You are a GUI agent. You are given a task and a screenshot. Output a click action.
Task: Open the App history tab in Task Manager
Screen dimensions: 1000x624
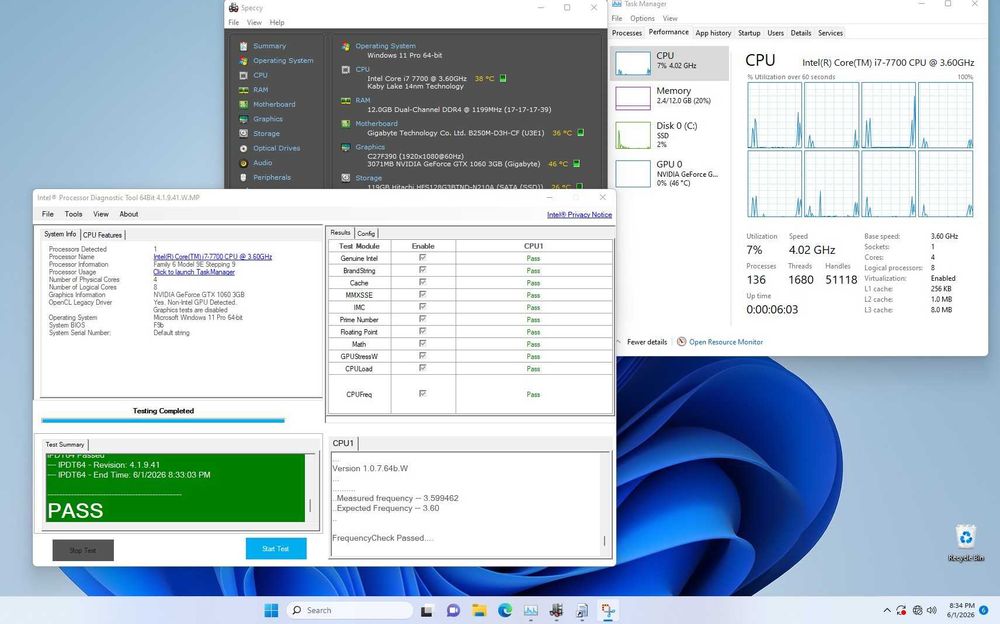(x=713, y=33)
